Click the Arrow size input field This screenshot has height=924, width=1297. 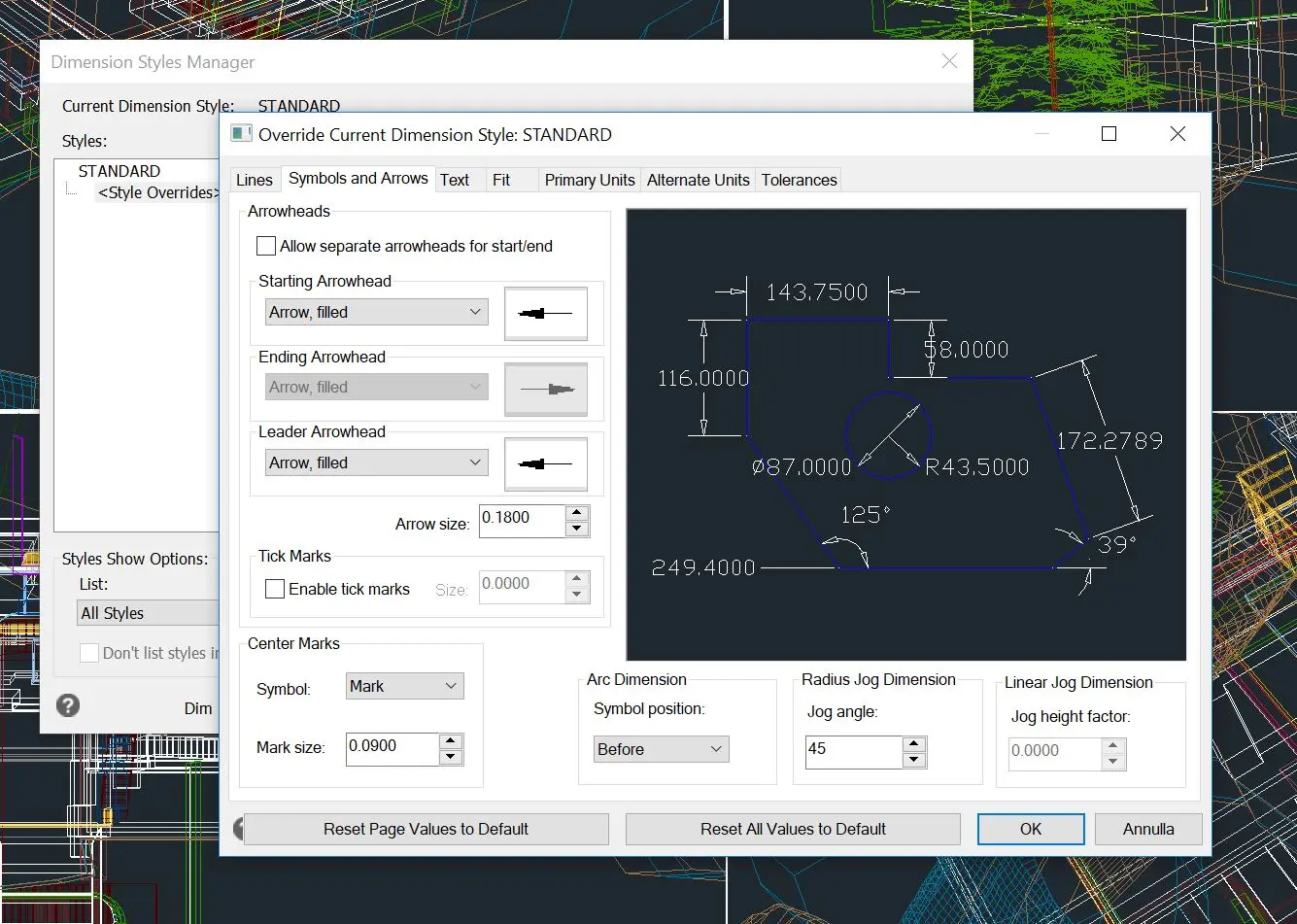[522, 520]
